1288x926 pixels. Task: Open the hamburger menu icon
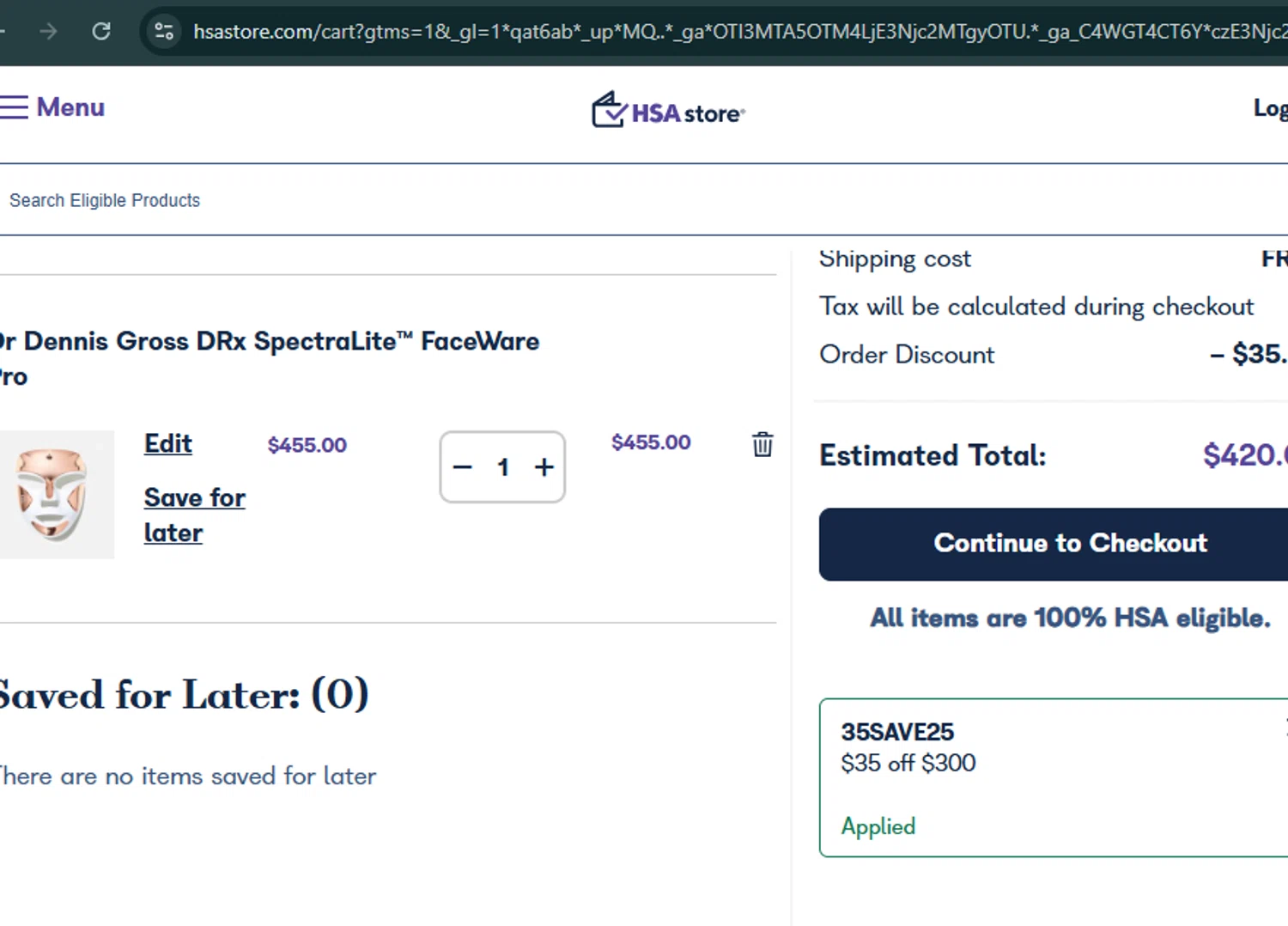click(14, 107)
